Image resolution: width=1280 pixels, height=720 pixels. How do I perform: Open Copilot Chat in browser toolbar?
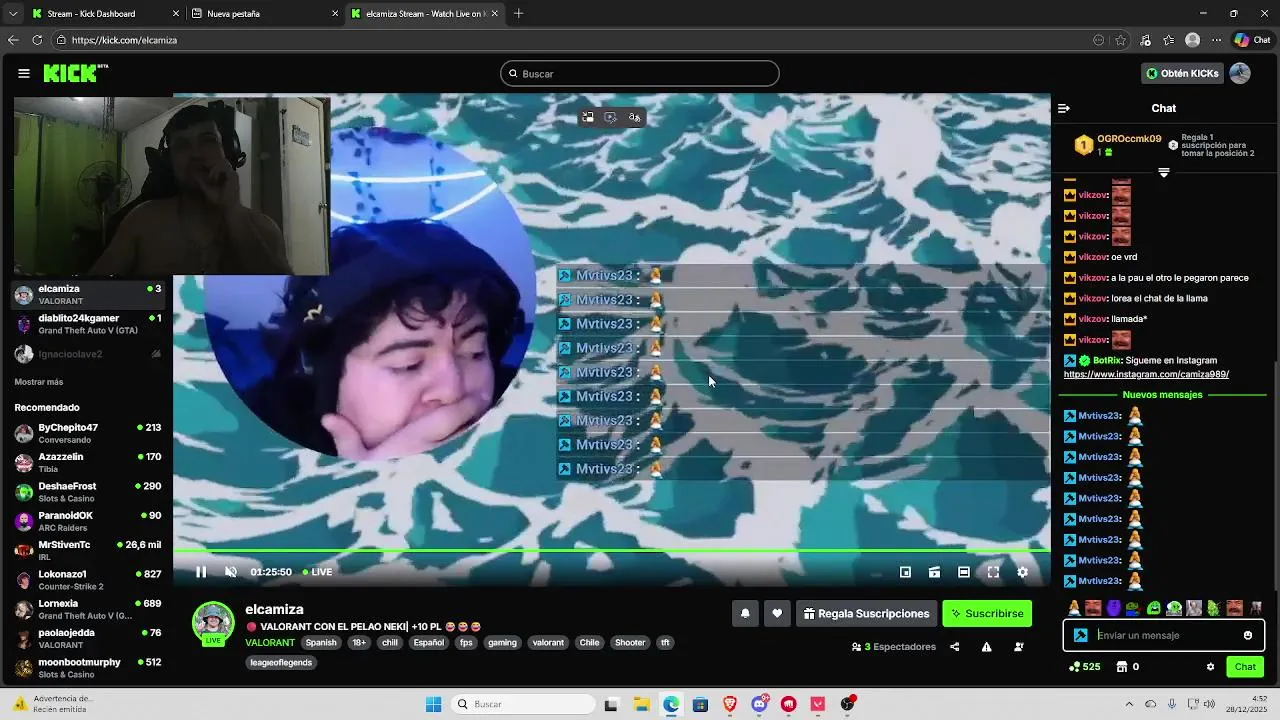pyautogui.click(x=1252, y=40)
